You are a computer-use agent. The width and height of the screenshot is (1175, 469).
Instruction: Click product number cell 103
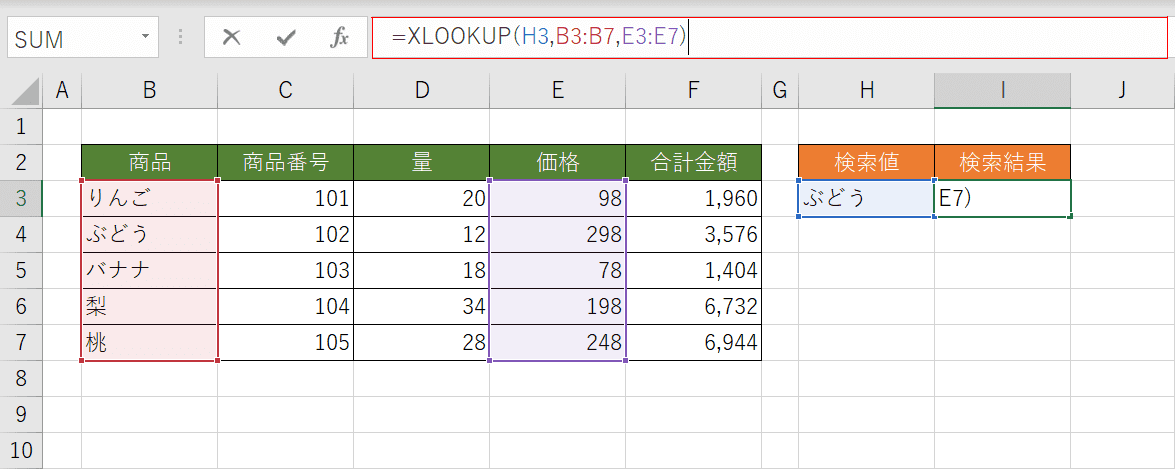point(286,270)
